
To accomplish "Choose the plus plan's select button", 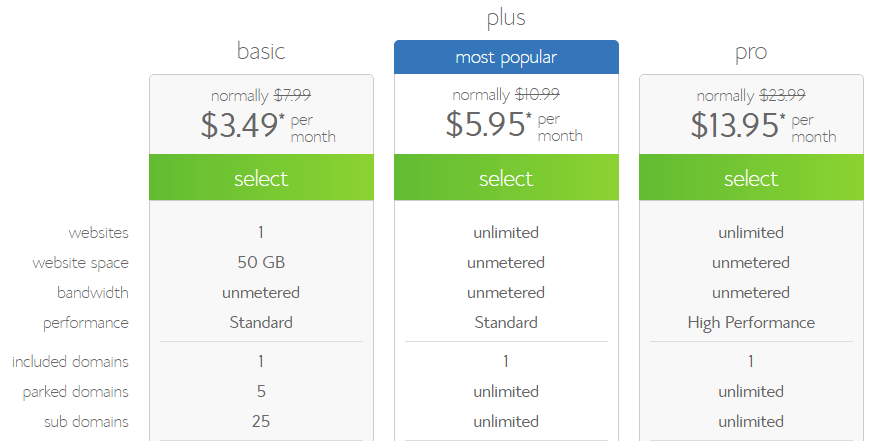I will click(x=506, y=178).
